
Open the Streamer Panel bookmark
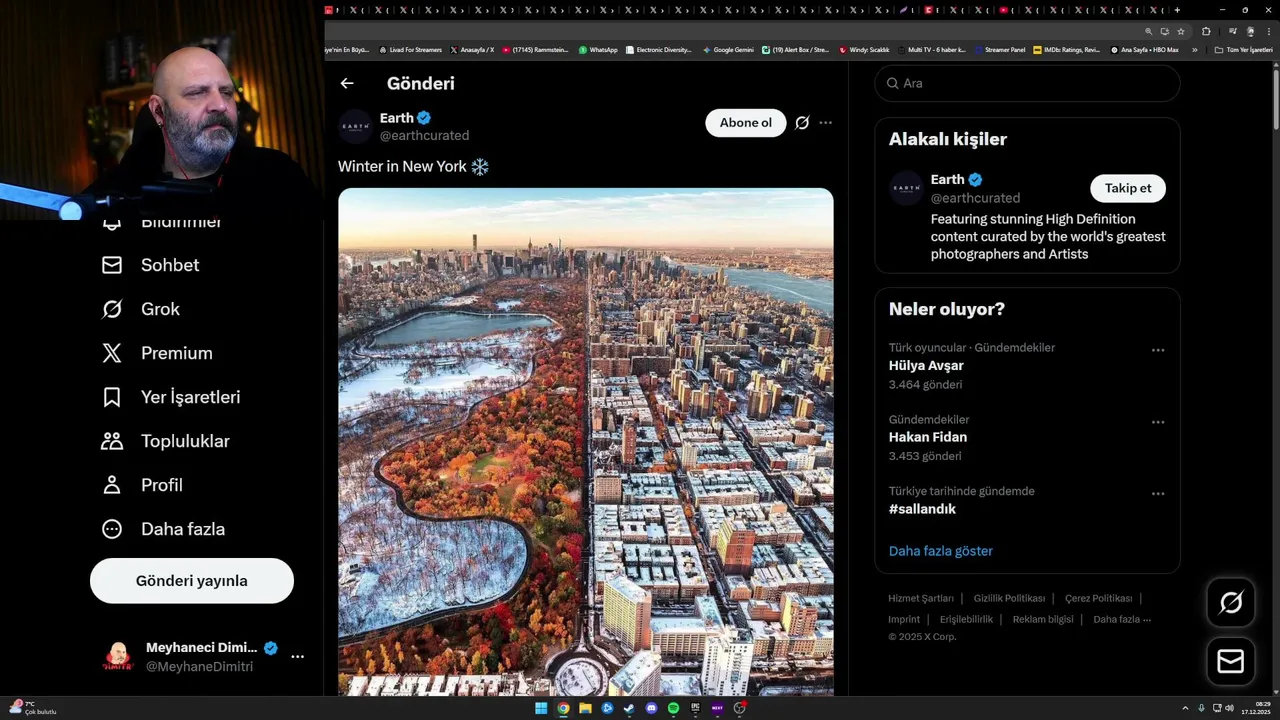1000,49
